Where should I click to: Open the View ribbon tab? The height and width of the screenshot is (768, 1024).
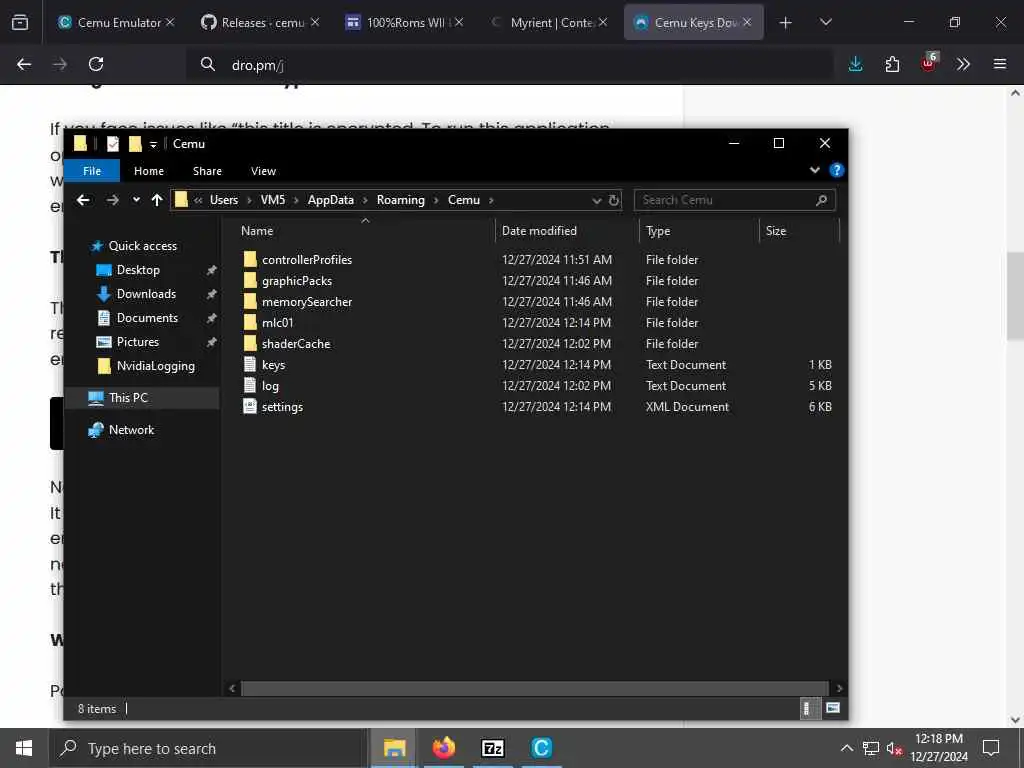click(263, 171)
